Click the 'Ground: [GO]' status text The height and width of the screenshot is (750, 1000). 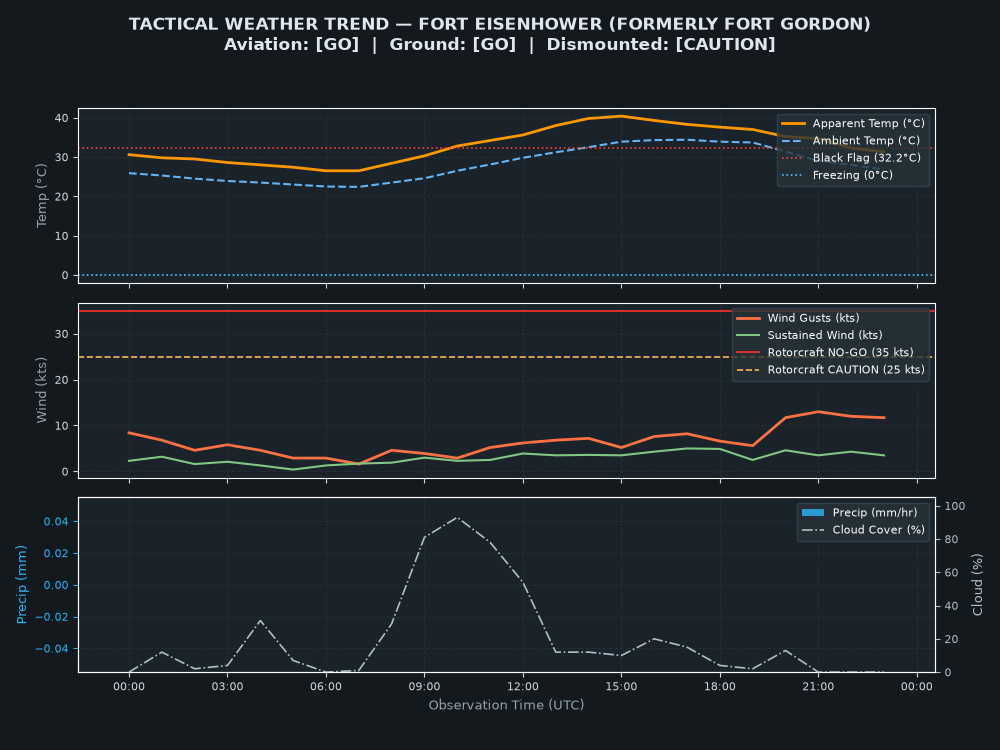click(452, 45)
